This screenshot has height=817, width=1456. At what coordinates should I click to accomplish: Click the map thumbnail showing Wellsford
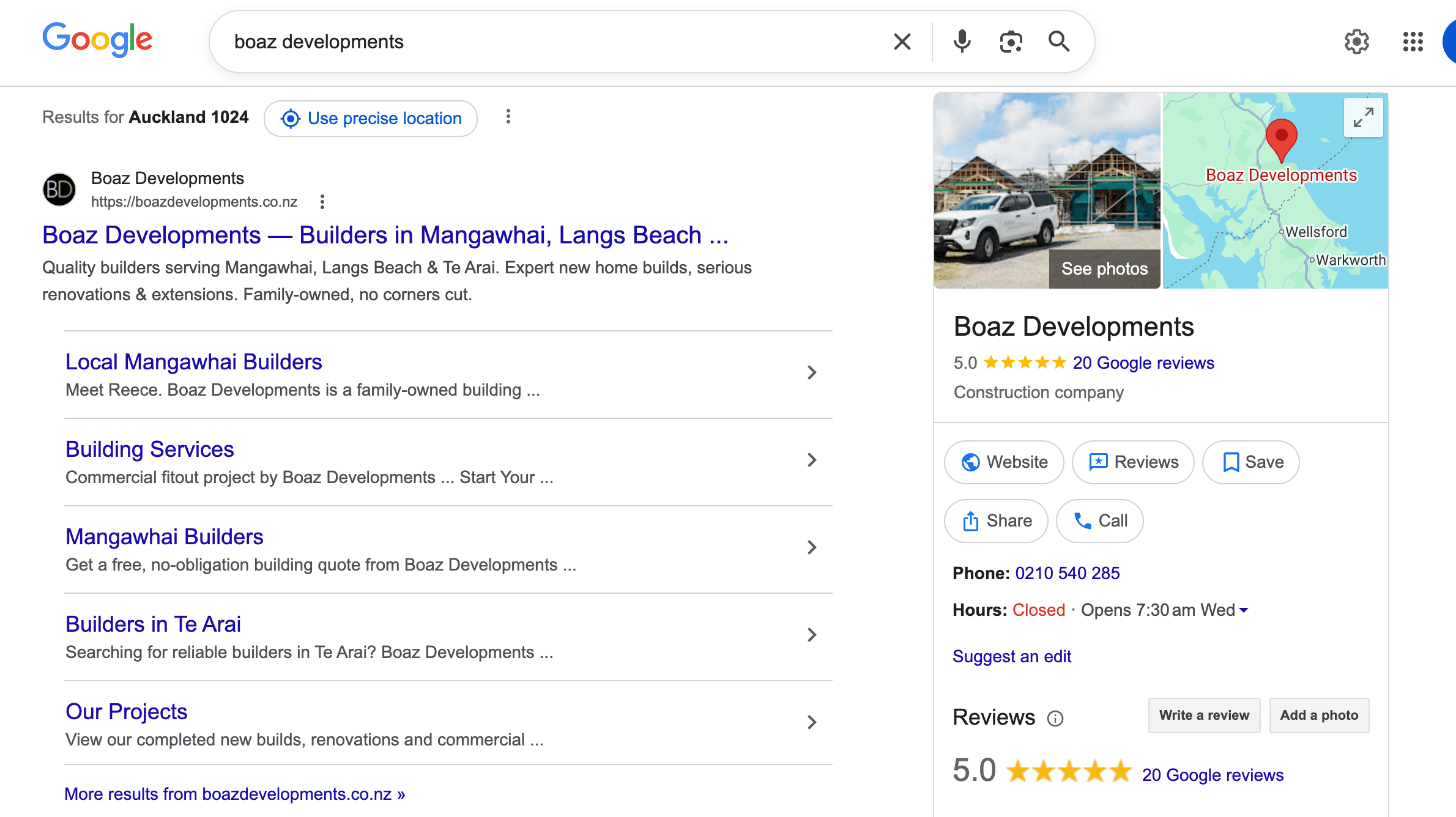click(1276, 191)
